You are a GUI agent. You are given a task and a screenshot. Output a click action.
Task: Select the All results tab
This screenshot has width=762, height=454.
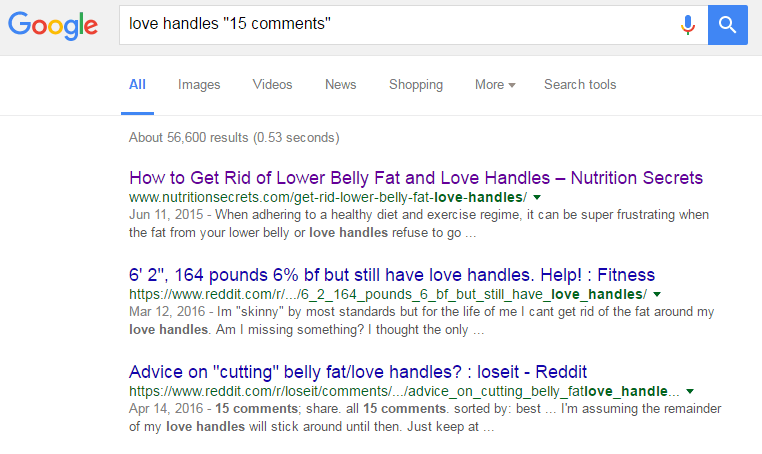point(137,85)
